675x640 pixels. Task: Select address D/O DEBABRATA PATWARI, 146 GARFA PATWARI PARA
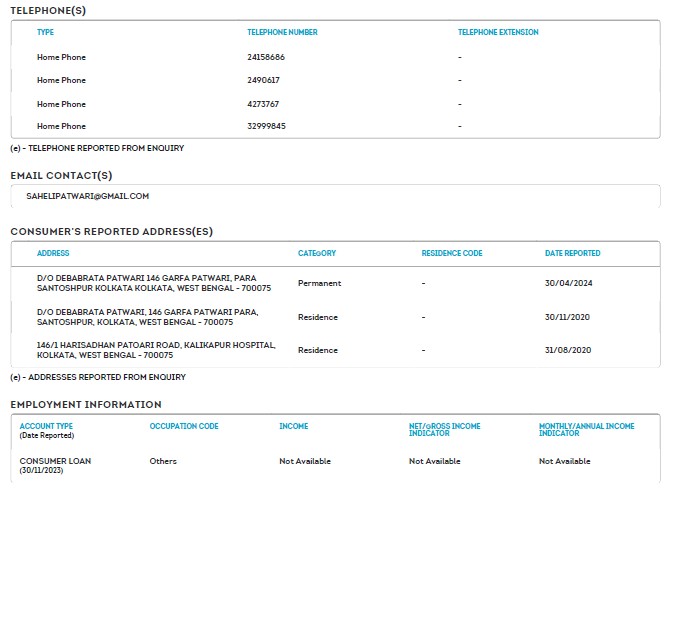148,317
